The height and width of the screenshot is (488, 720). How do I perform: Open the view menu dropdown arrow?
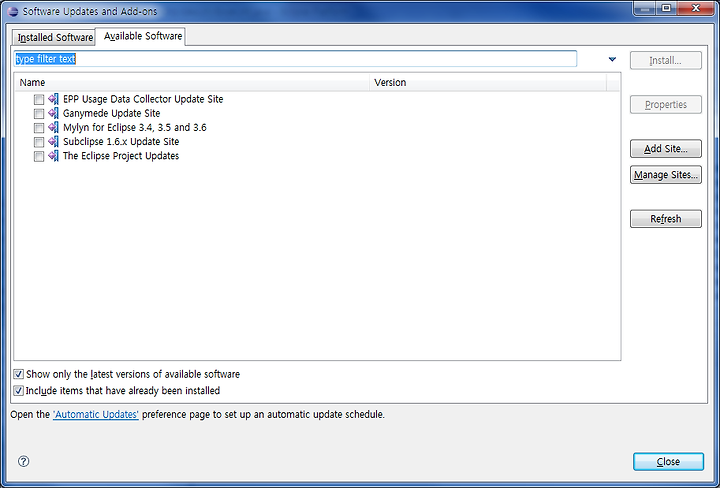point(612,59)
